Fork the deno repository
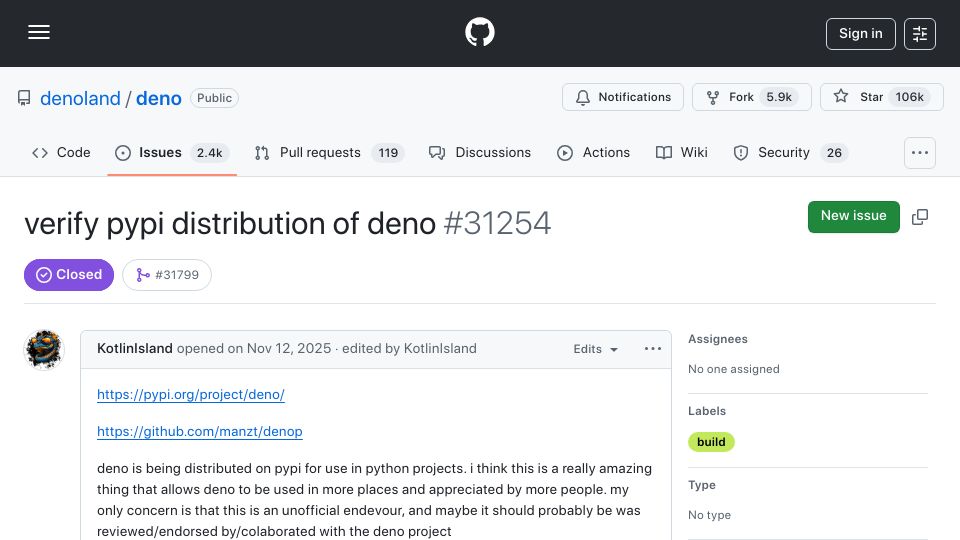Viewport: 960px width, 540px height. [x=751, y=97]
